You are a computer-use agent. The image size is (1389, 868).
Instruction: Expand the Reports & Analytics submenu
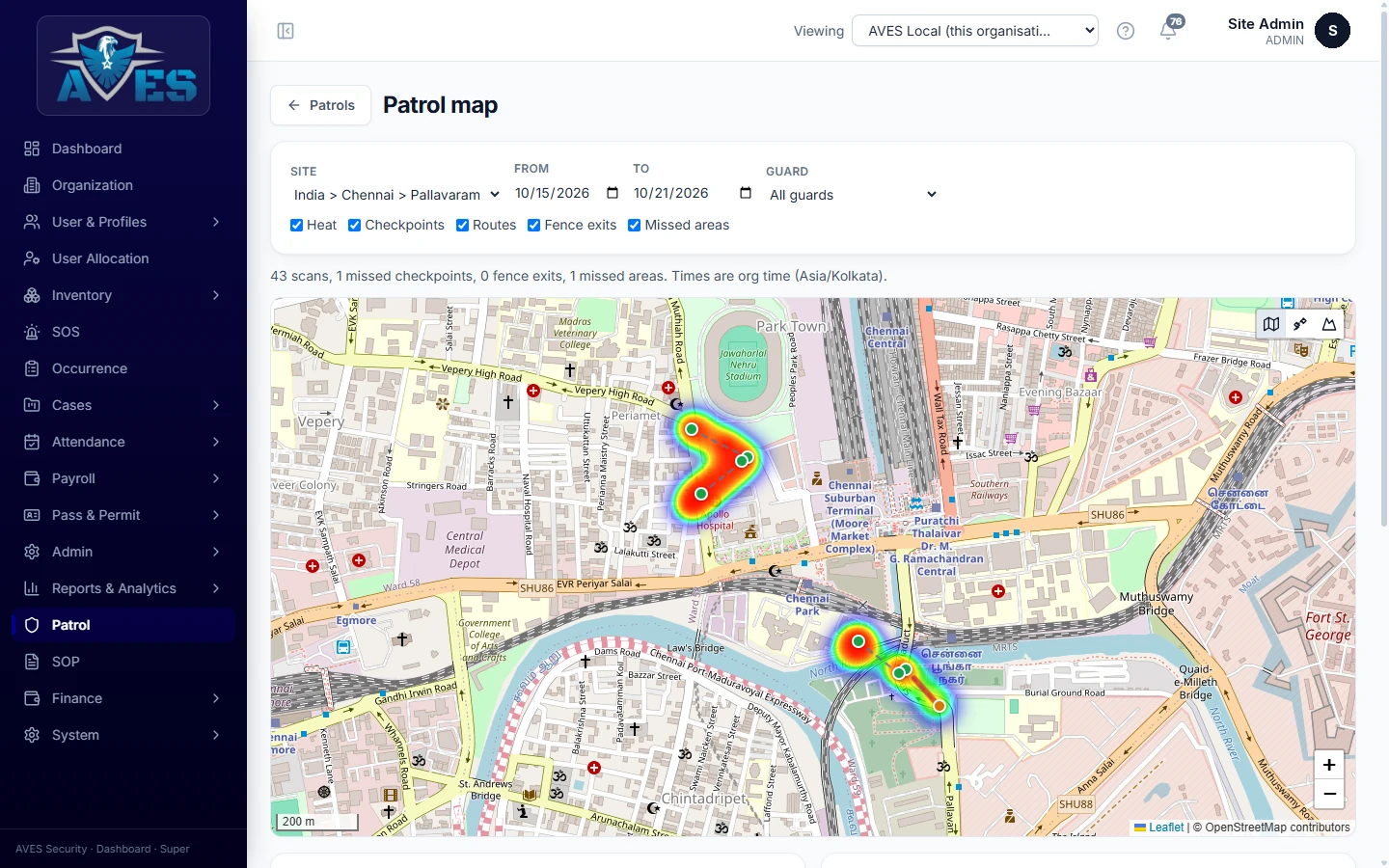coord(123,588)
